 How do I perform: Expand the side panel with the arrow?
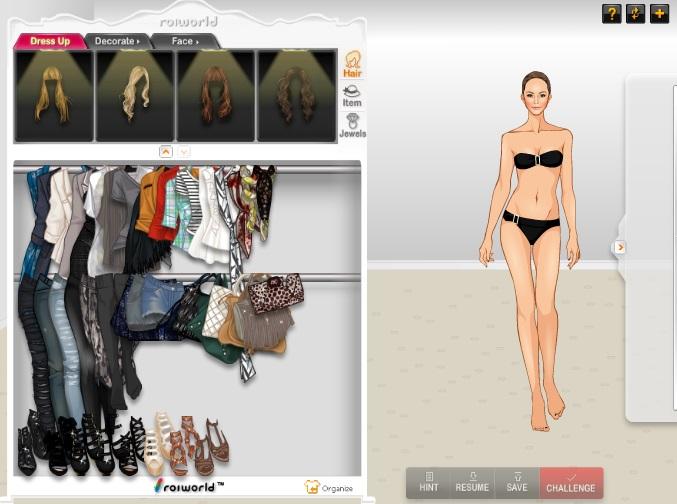coord(619,247)
